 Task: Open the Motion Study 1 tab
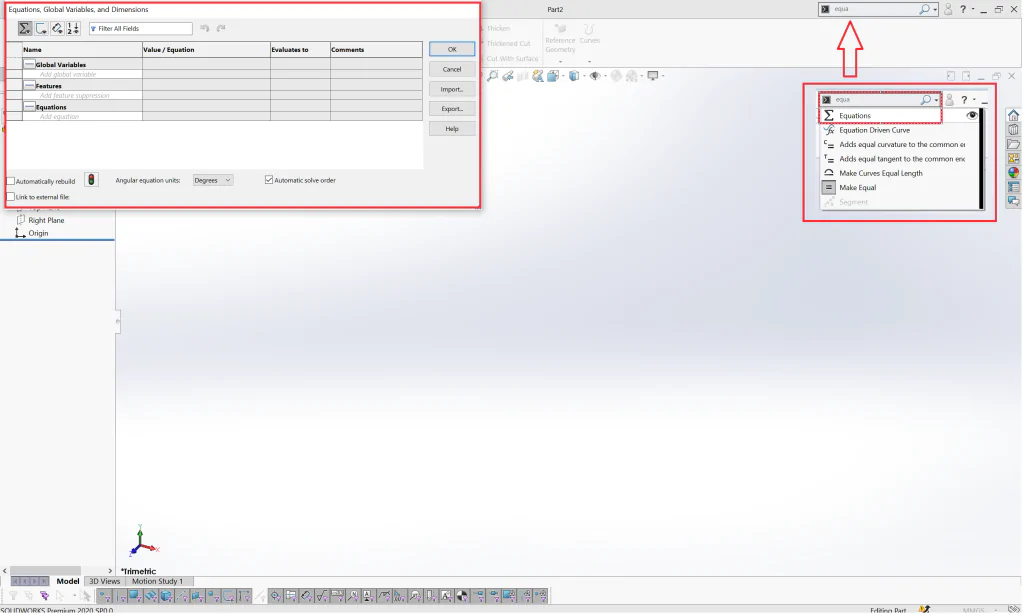coord(157,581)
